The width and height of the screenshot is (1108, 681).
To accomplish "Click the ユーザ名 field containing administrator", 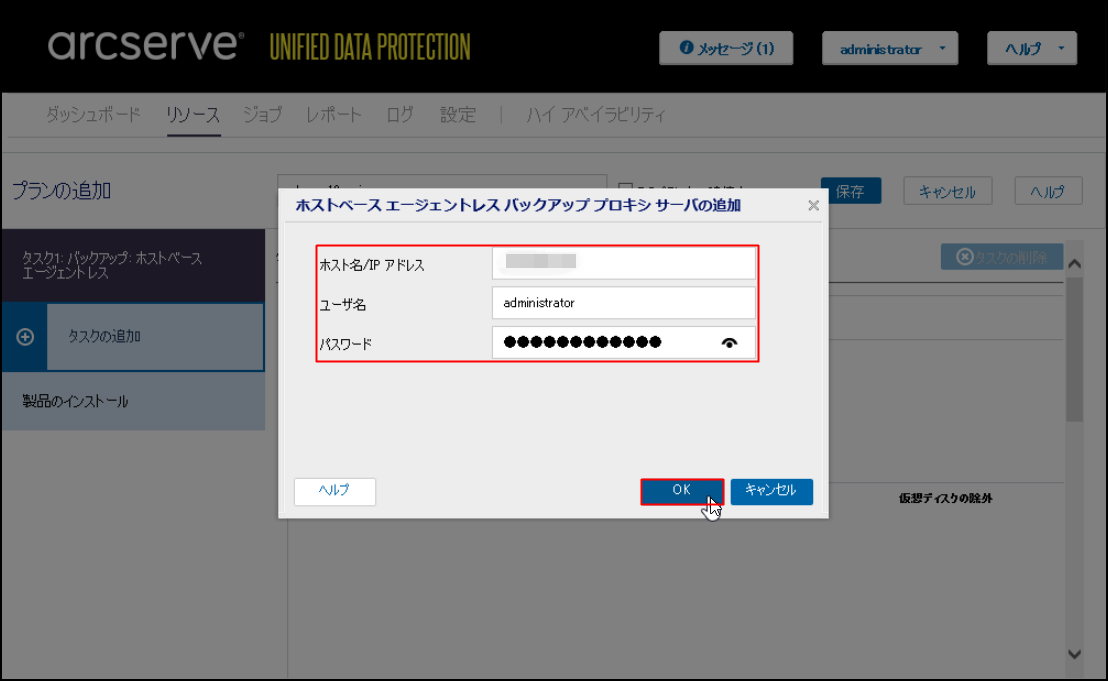I will click(x=623, y=303).
